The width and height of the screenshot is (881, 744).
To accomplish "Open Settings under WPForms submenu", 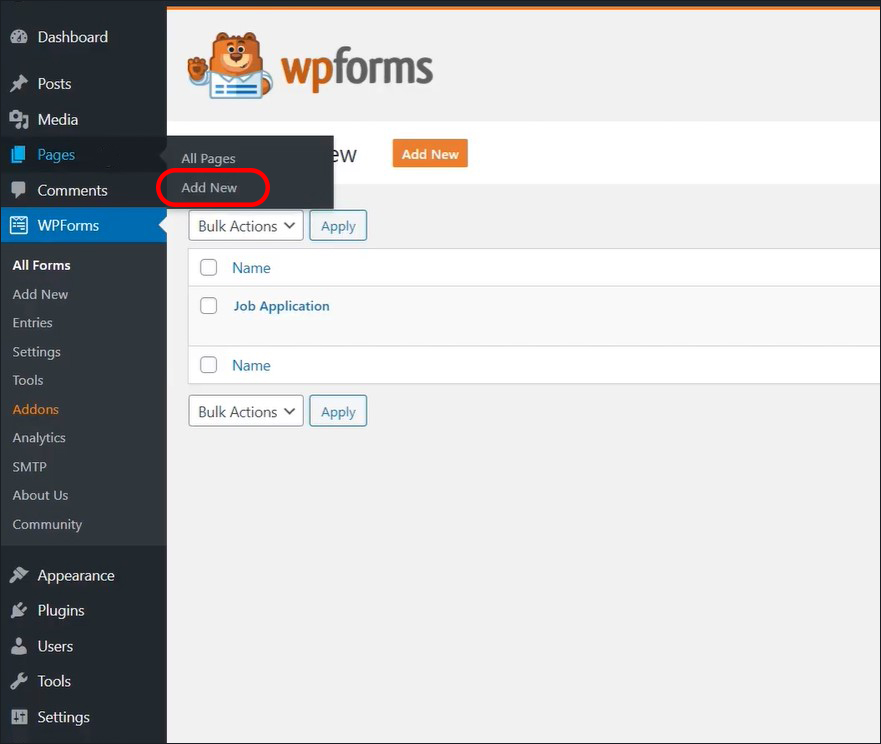I will (x=36, y=352).
